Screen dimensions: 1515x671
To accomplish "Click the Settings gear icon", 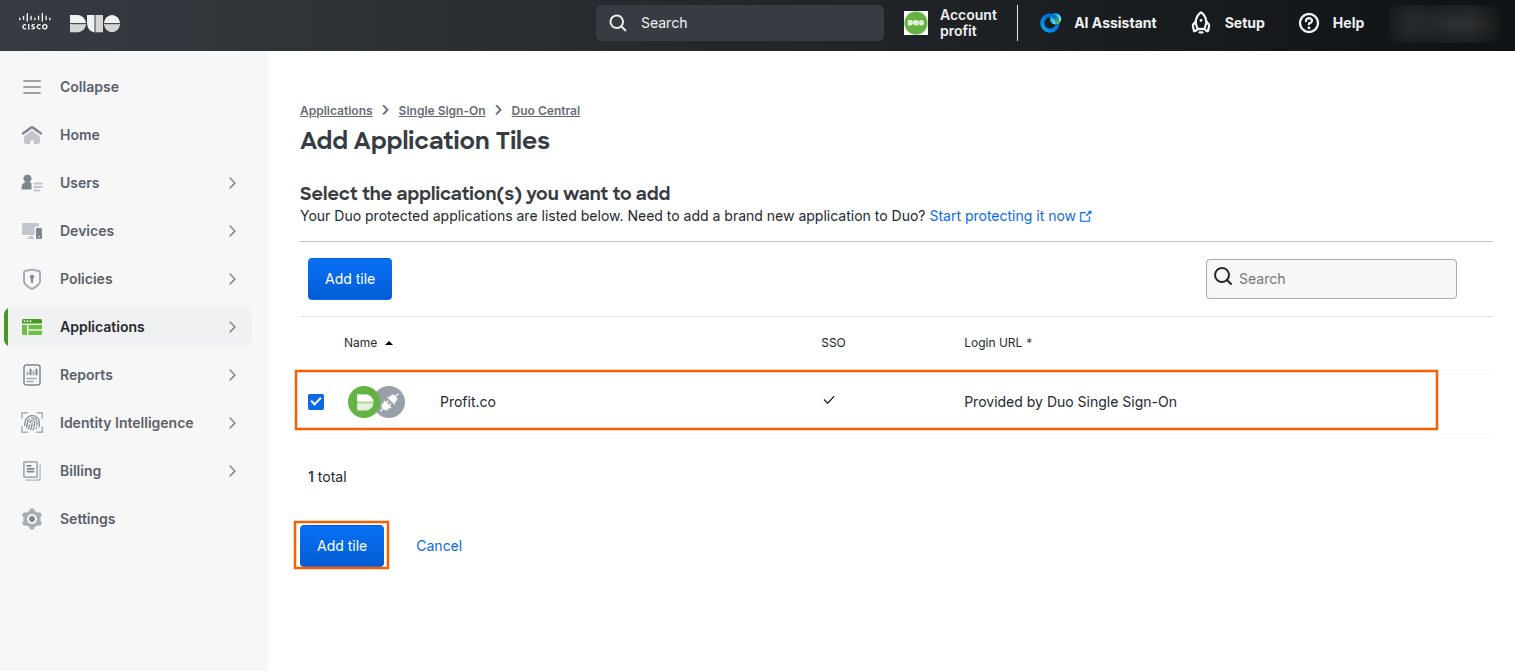I will pos(32,519).
